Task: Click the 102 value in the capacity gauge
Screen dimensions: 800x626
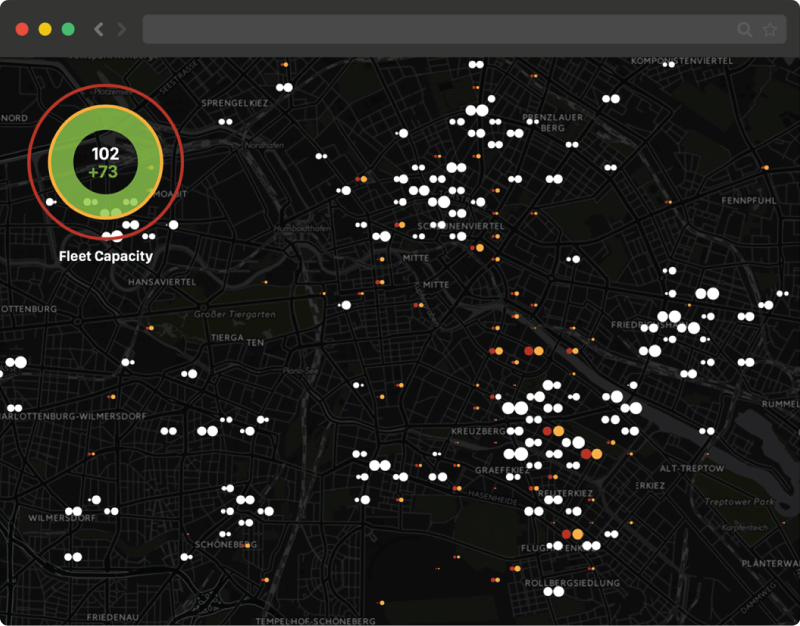Action: coord(105,154)
